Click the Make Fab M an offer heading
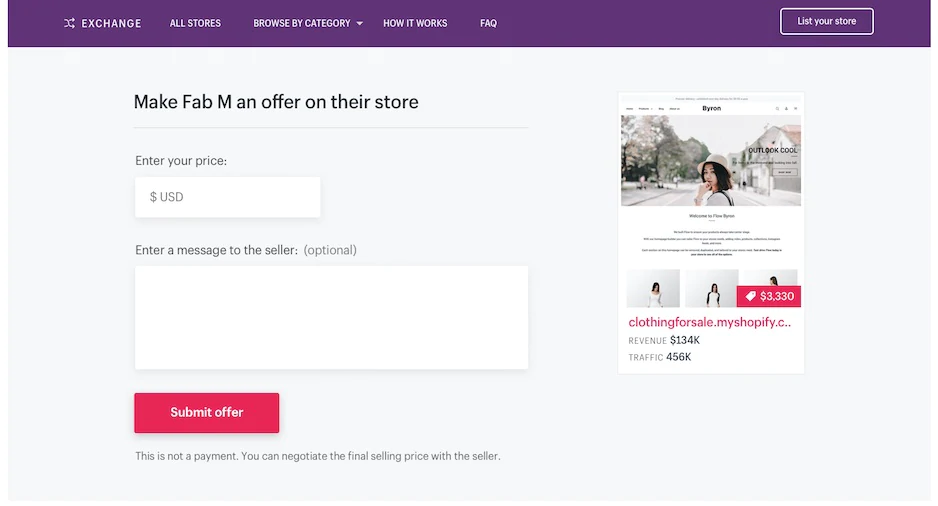 click(x=276, y=102)
